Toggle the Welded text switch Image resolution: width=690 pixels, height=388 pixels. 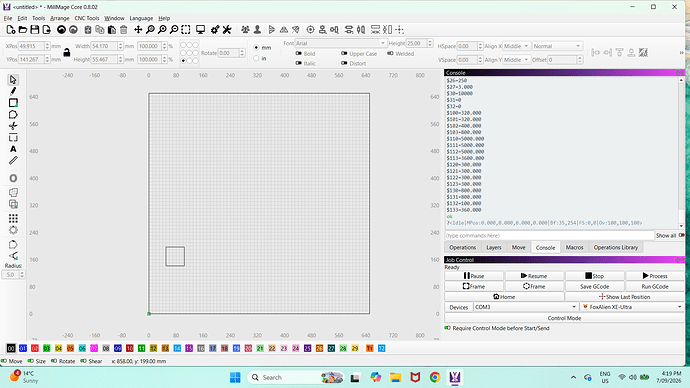click(x=390, y=53)
